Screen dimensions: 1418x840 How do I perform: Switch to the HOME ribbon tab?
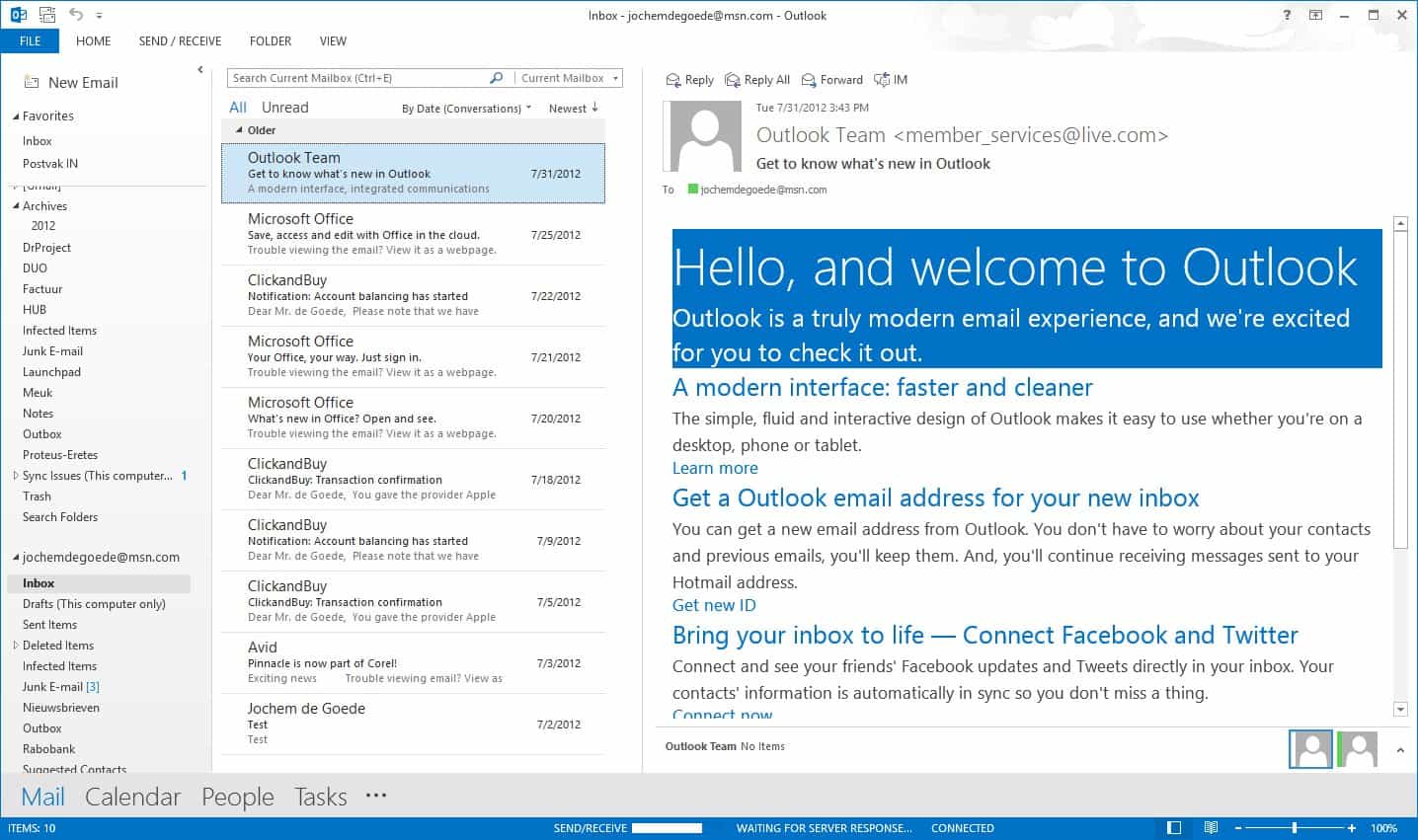pos(93,40)
